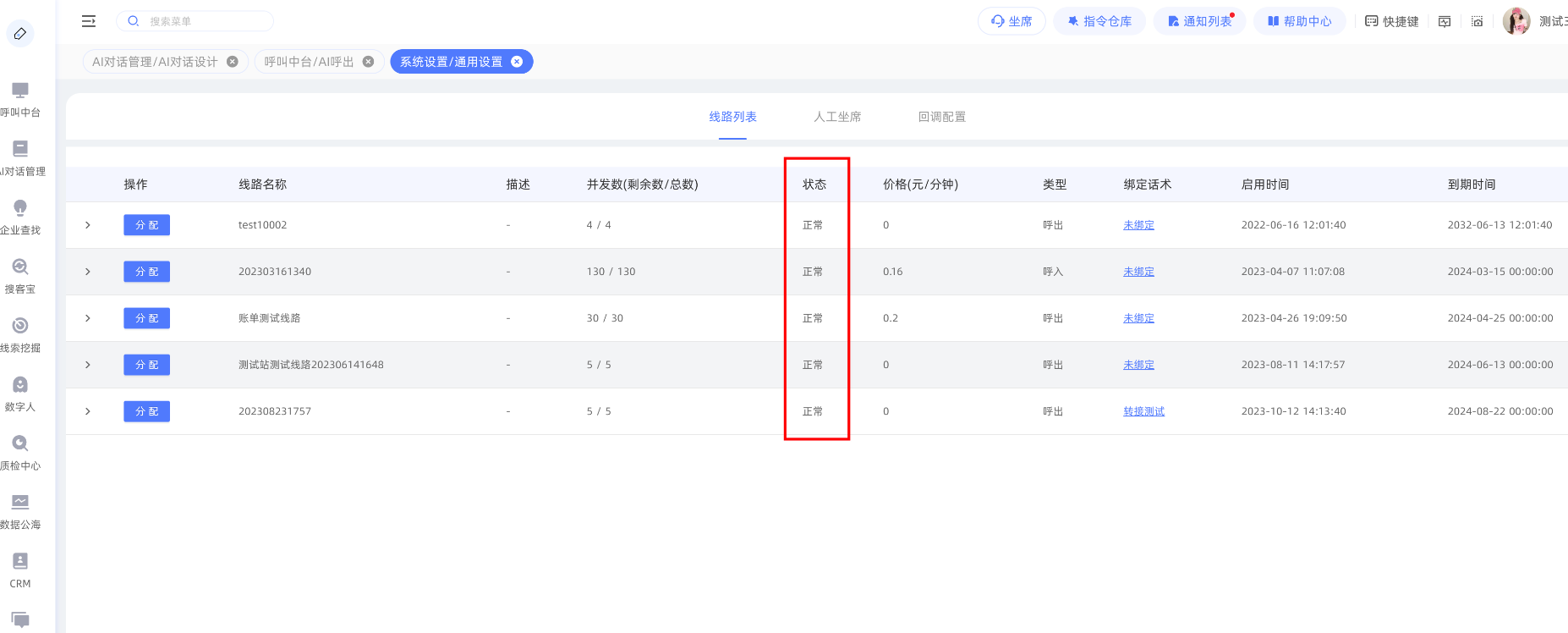
Task: Expand the 202308231757 row
Action: click(88, 411)
